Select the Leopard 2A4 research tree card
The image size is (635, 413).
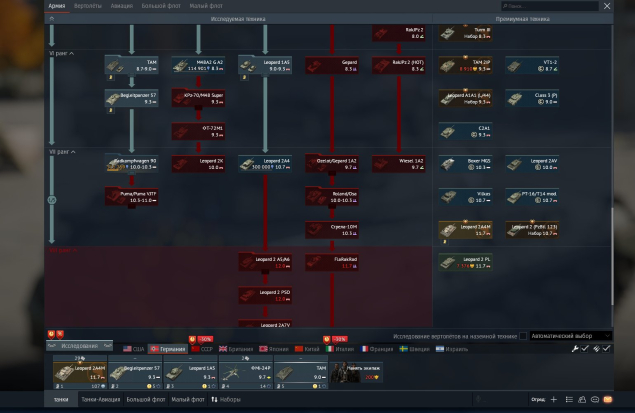265,164
